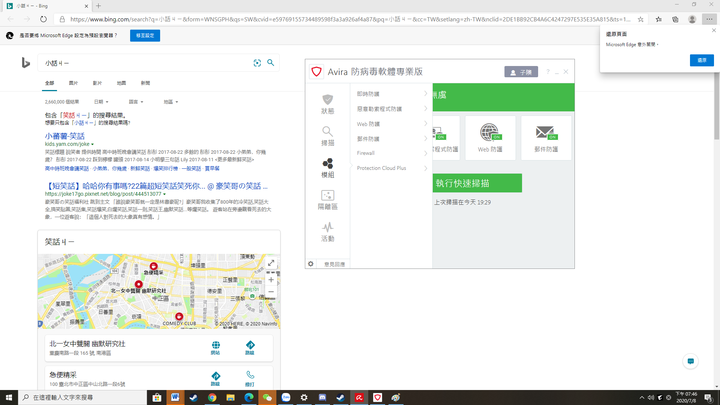Open the 地區 region filter dropdown
Image resolution: width=720 pixels, height=405 pixels.
click(170, 102)
